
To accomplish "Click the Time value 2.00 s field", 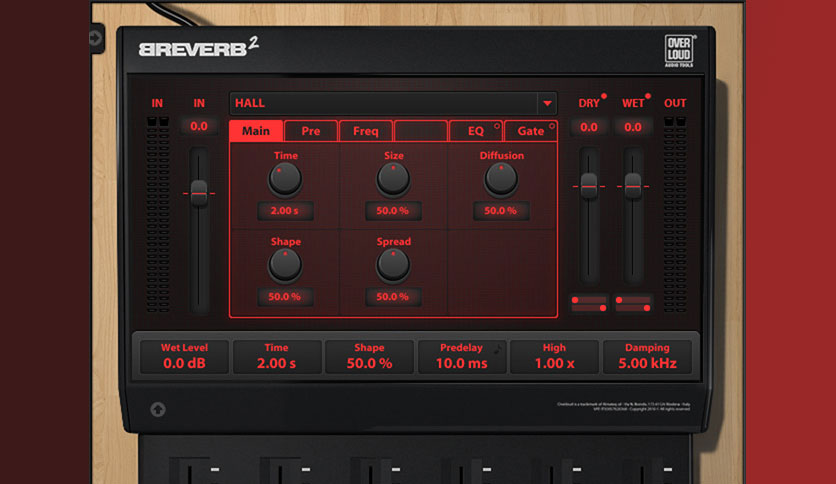I will [285, 211].
